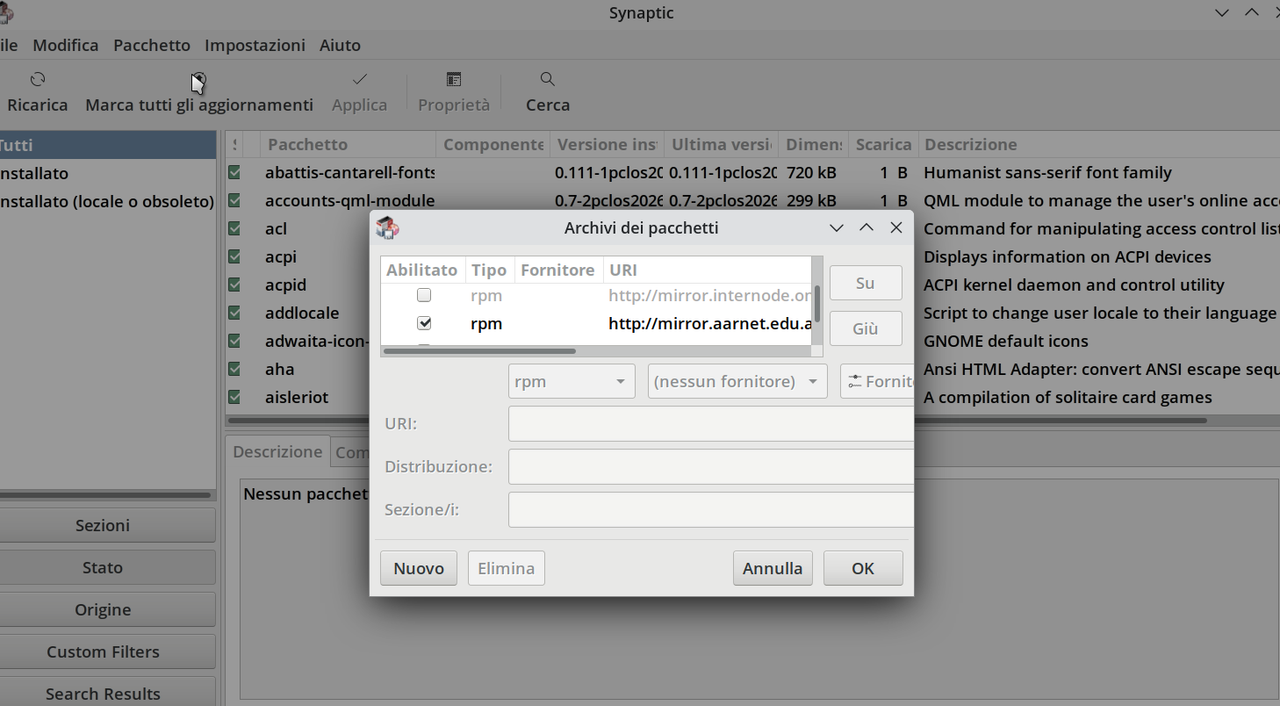Move the repository up with Su
This screenshot has width=1280, height=706.
[x=866, y=283]
